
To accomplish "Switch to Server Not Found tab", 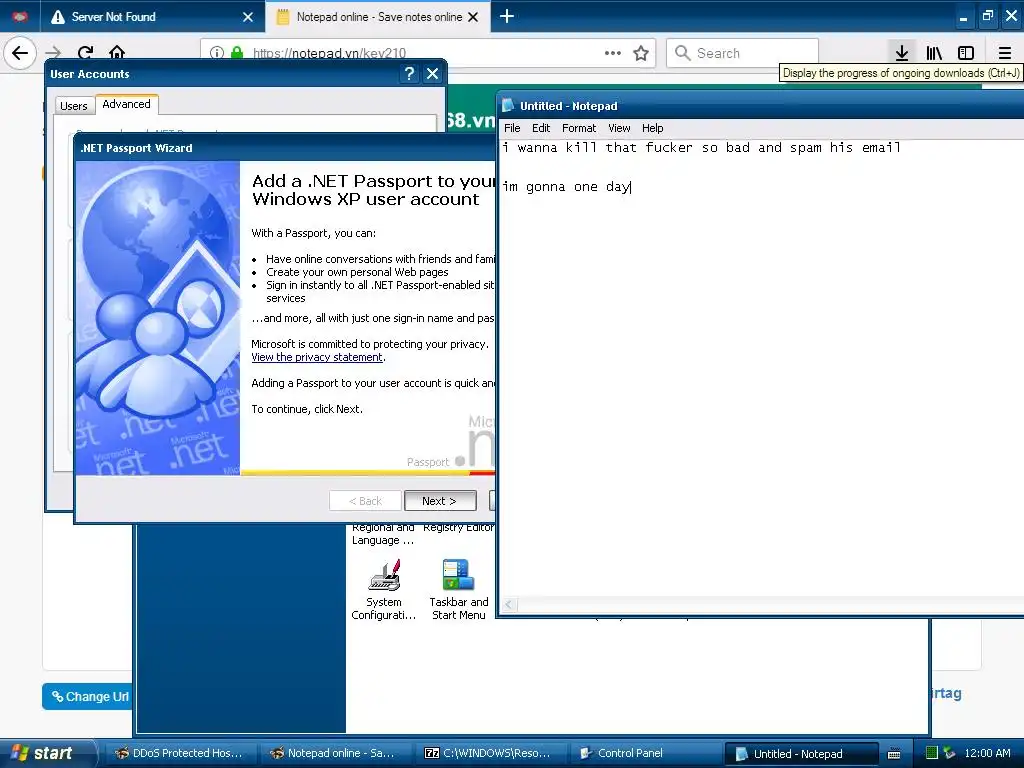I will click(x=153, y=16).
